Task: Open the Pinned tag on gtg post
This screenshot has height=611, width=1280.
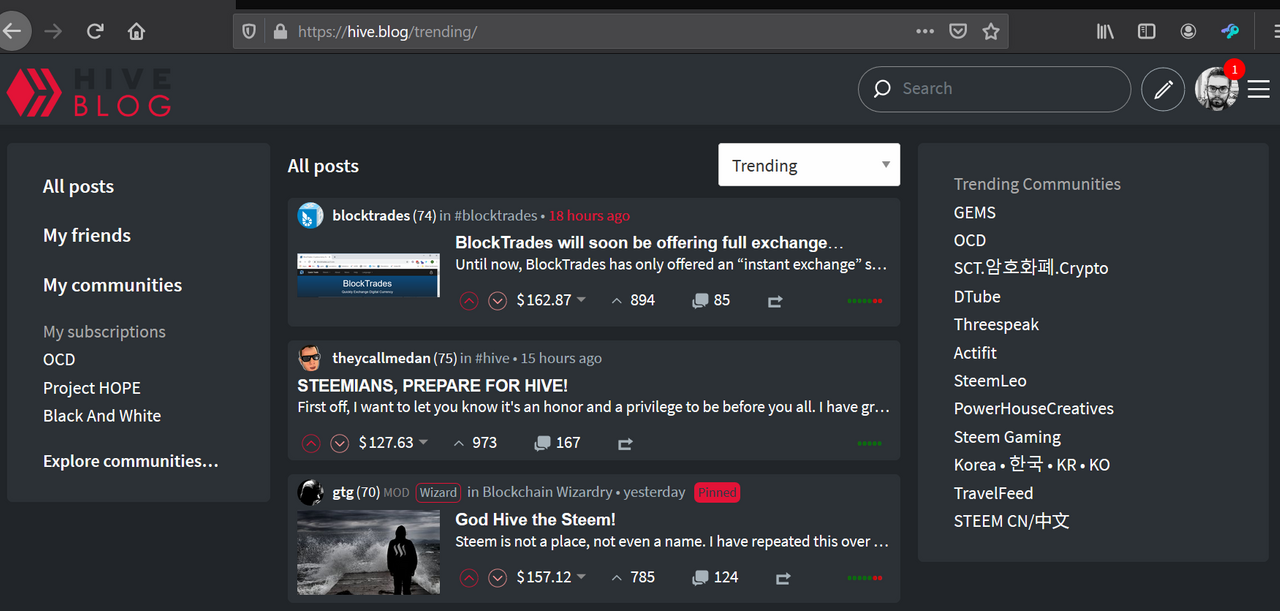Action: tap(717, 492)
